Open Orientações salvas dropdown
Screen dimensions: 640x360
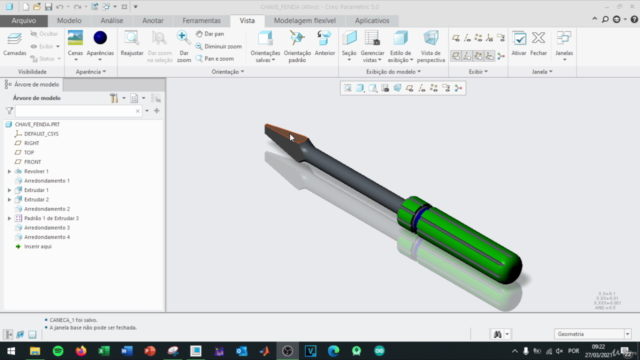[x=265, y=56]
